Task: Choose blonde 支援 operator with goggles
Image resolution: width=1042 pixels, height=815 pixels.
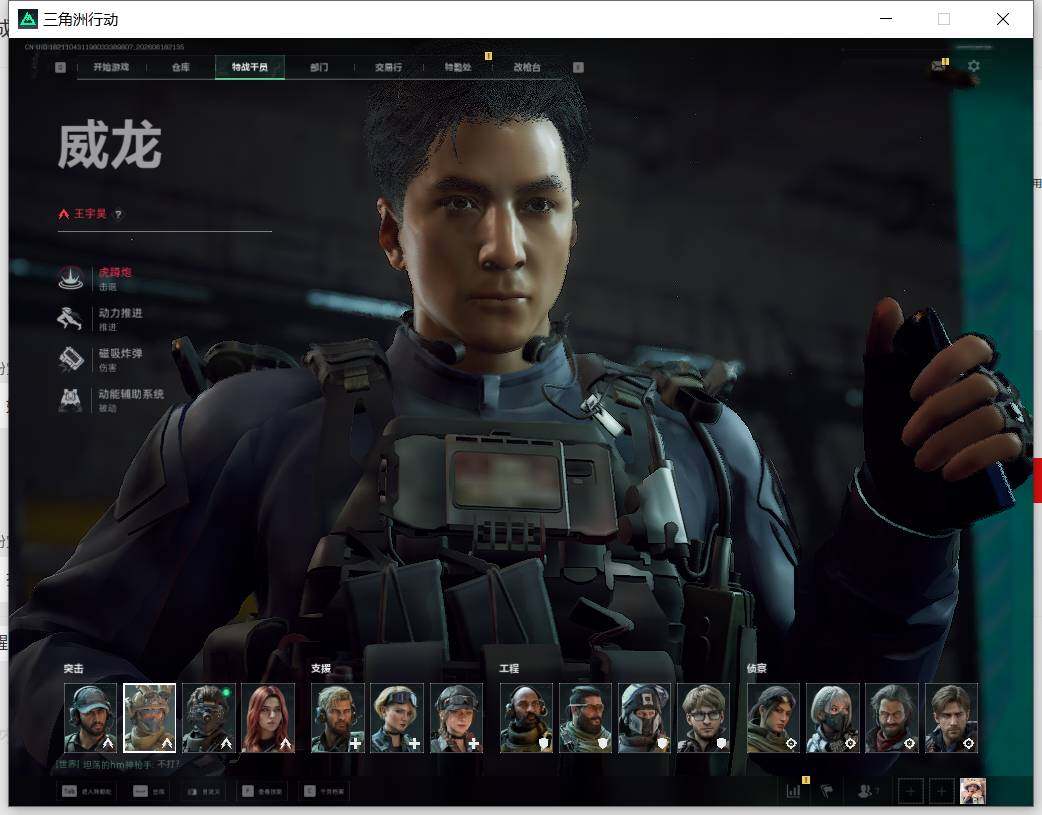Action: [x=397, y=718]
